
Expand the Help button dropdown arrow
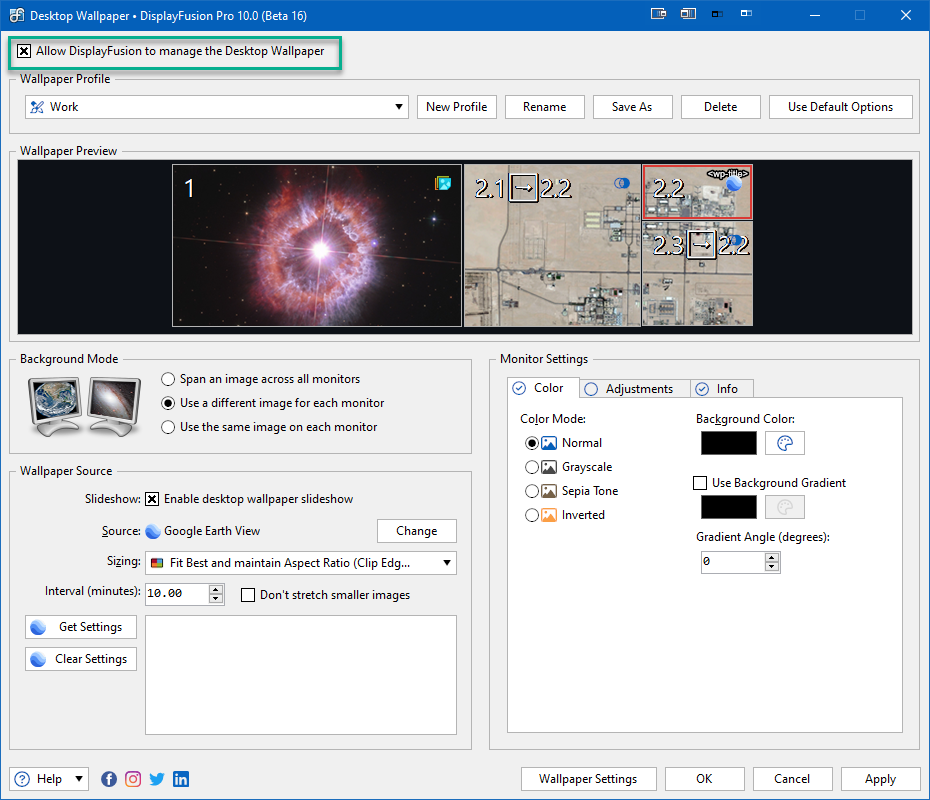click(79, 779)
